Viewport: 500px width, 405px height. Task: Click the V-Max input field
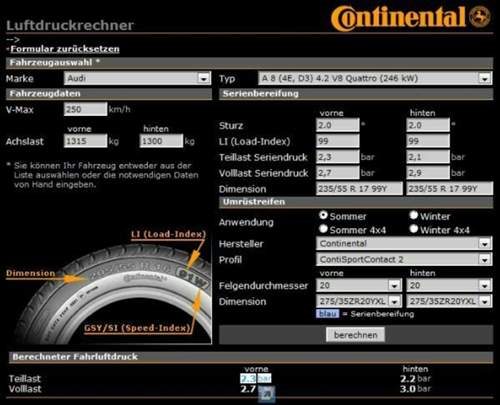(x=86, y=109)
